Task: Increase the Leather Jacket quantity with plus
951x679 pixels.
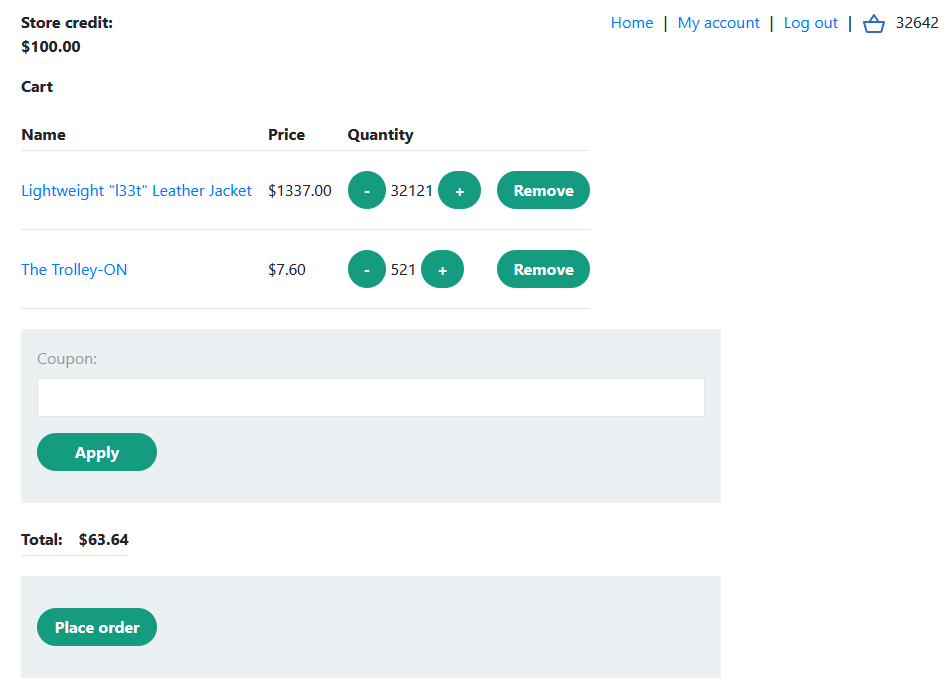Action: (459, 191)
